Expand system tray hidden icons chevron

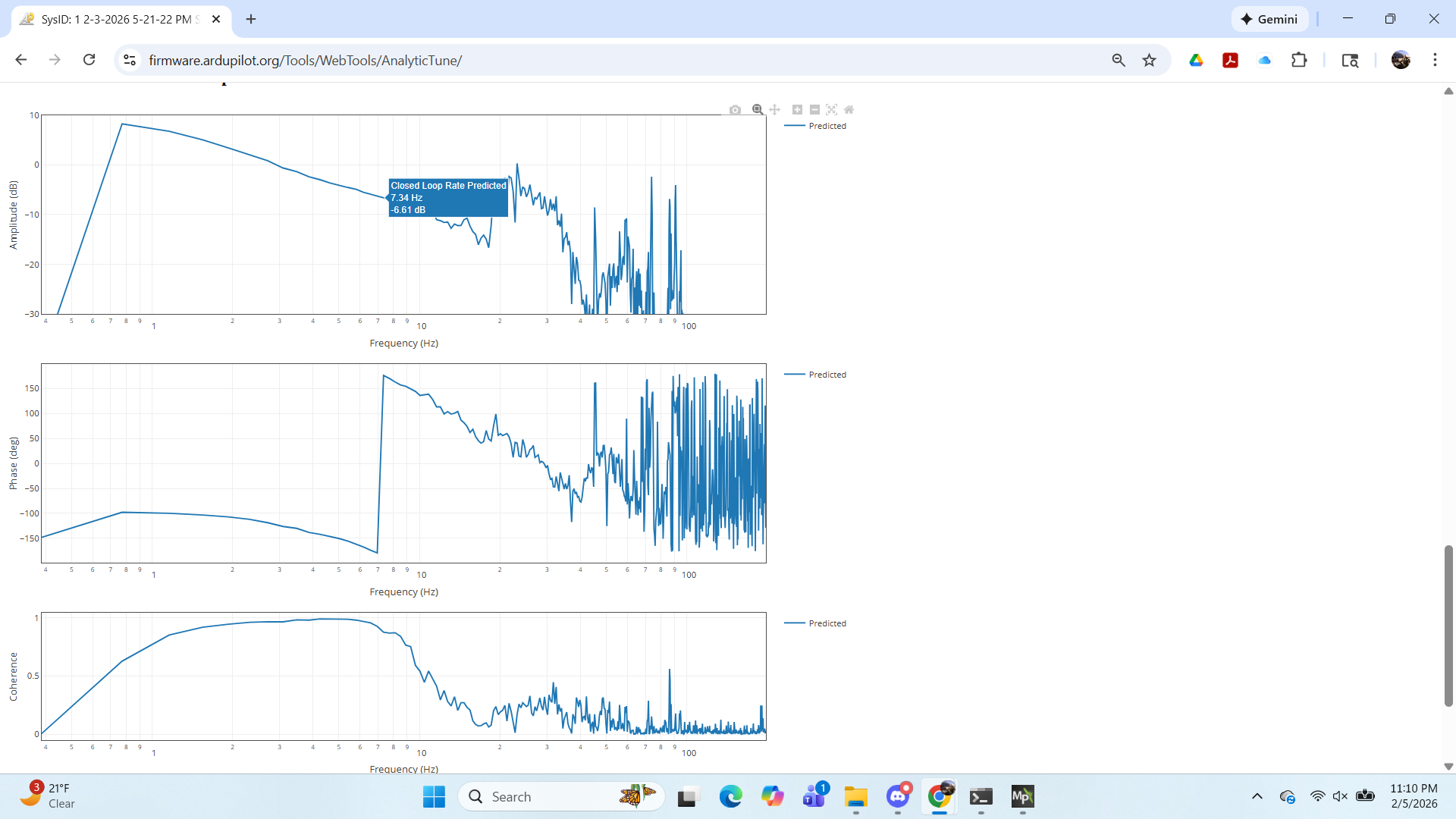click(x=1257, y=796)
